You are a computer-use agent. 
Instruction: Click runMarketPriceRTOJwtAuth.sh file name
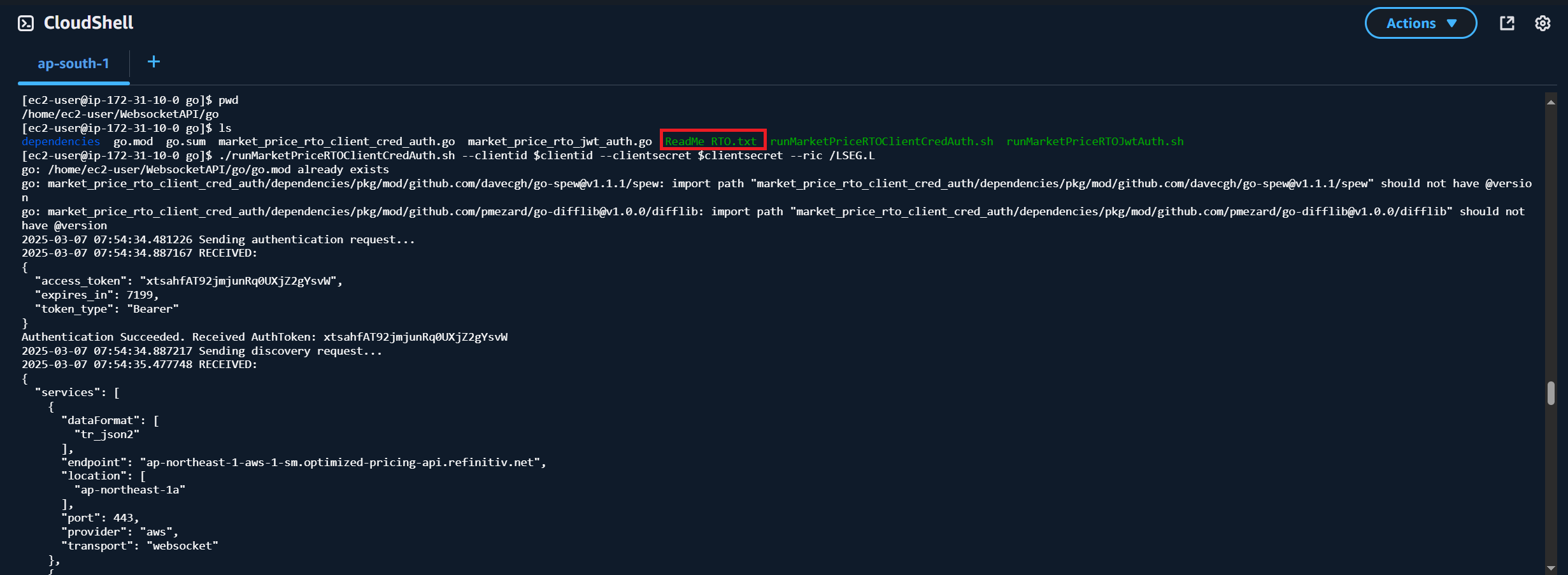coord(1095,141)
